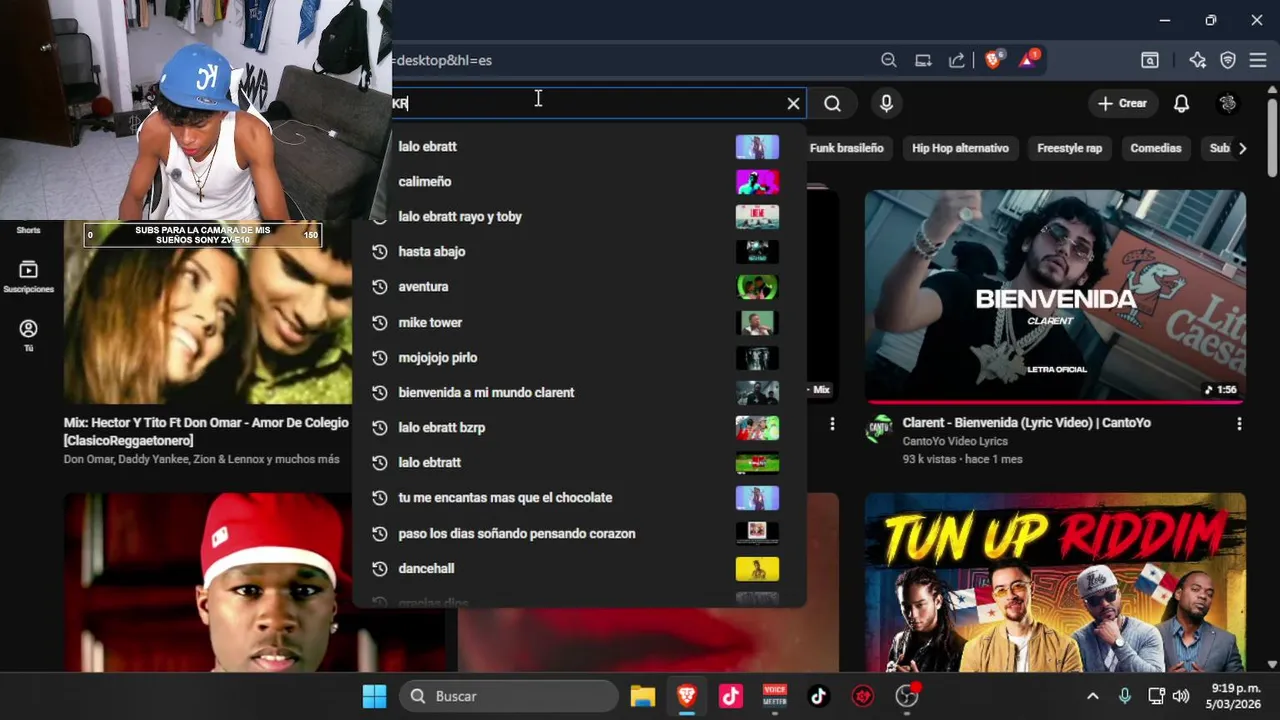Open the Windows Start menu
This screenshot has height=720, width=1280.
374,696
